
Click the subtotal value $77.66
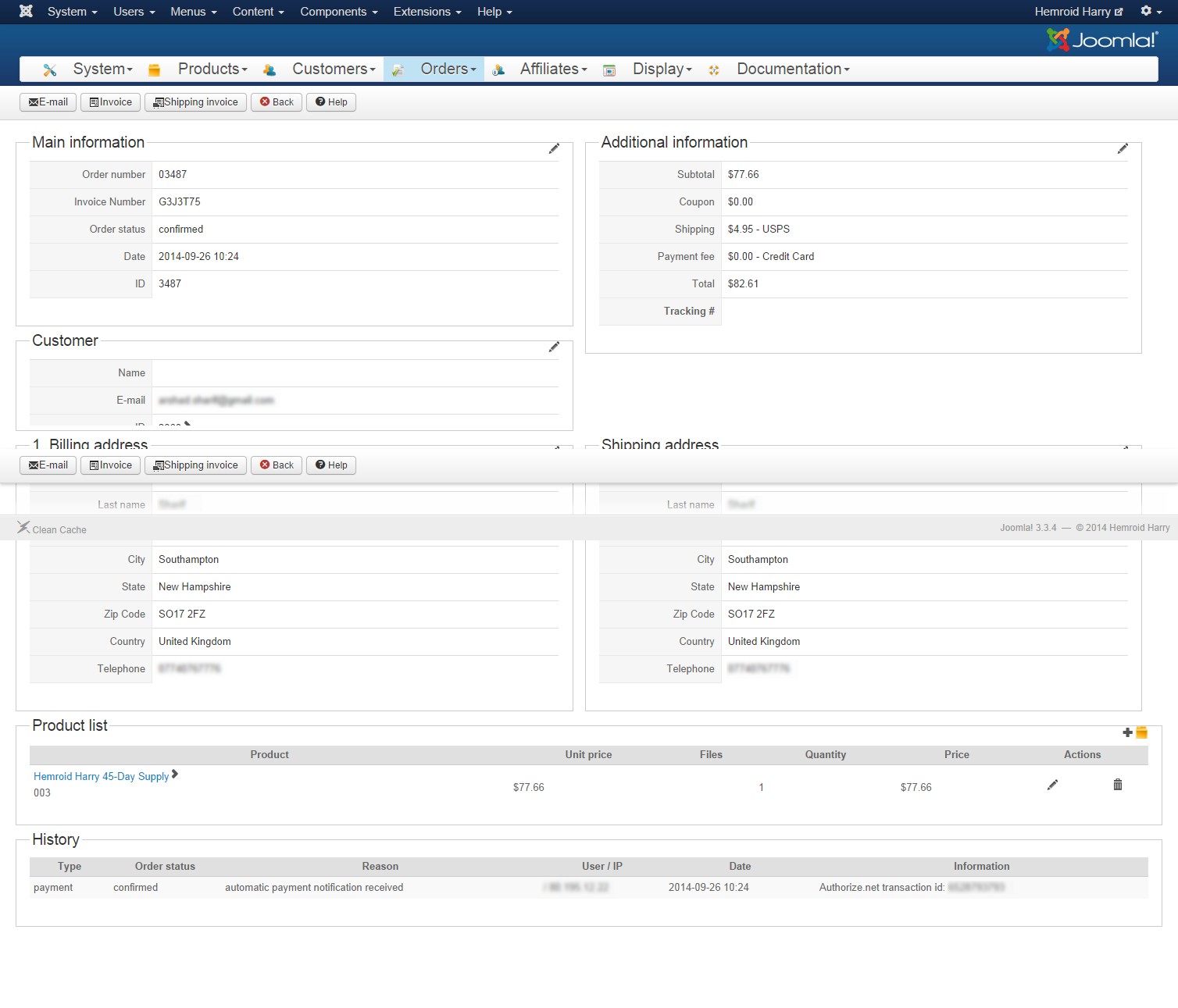[743, 175]
